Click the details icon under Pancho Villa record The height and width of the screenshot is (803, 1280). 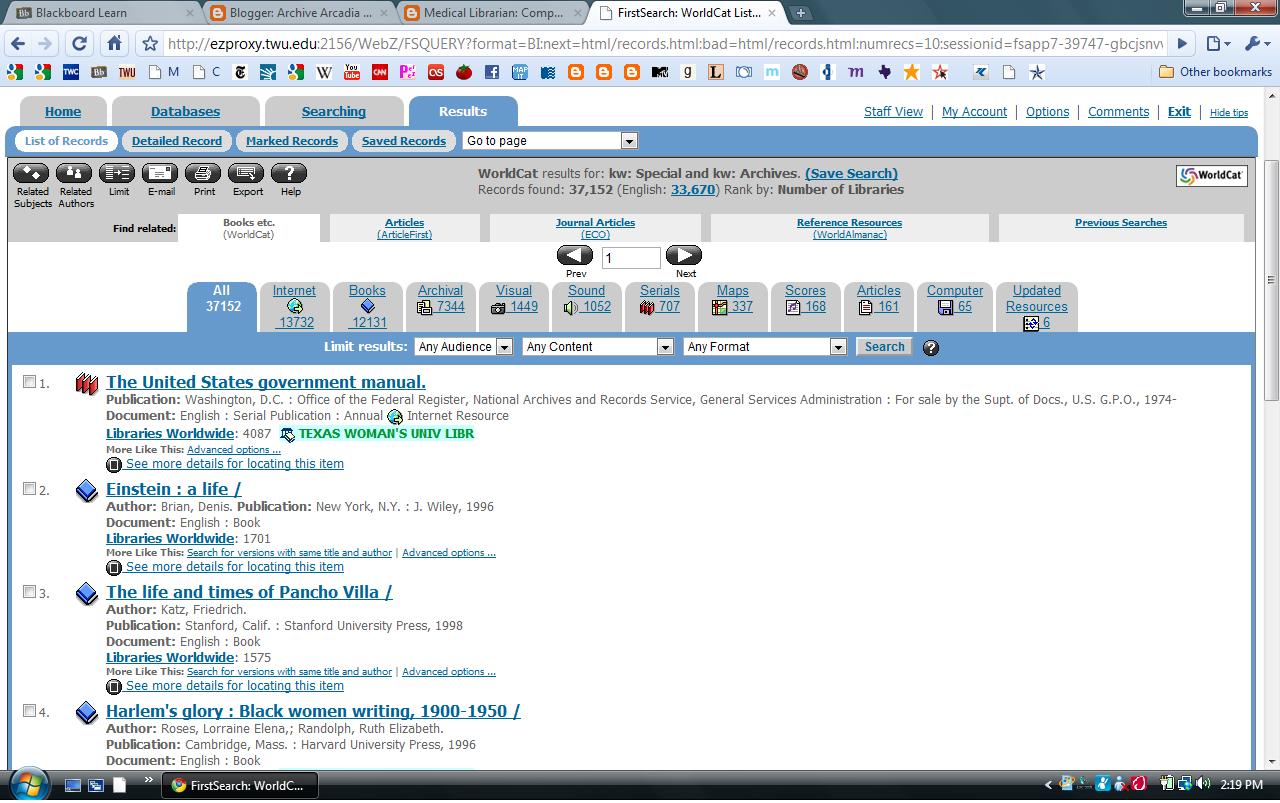tap(114, 687)
